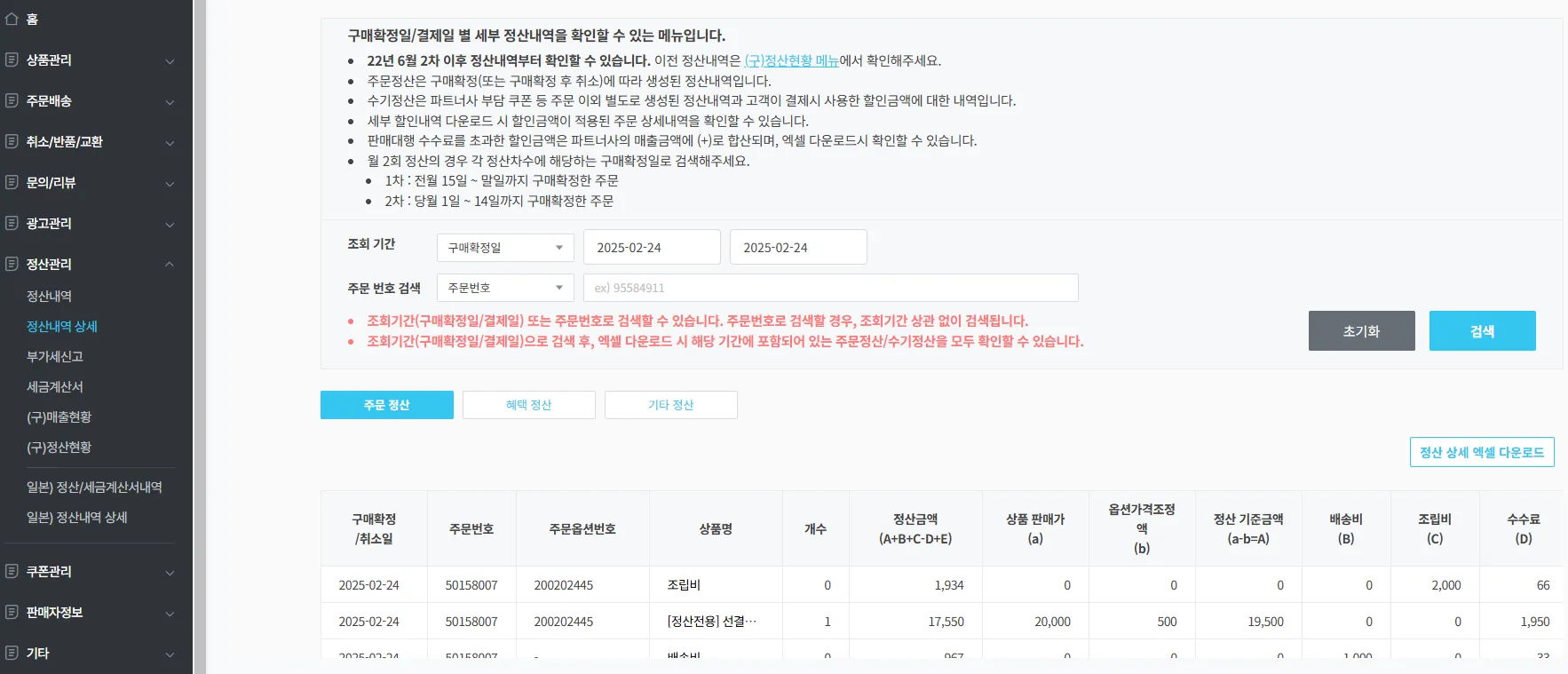Click the 정산 기준금액 (a-b=A) header
The width and height of the screenshot is (1568, 674).
1248,528
